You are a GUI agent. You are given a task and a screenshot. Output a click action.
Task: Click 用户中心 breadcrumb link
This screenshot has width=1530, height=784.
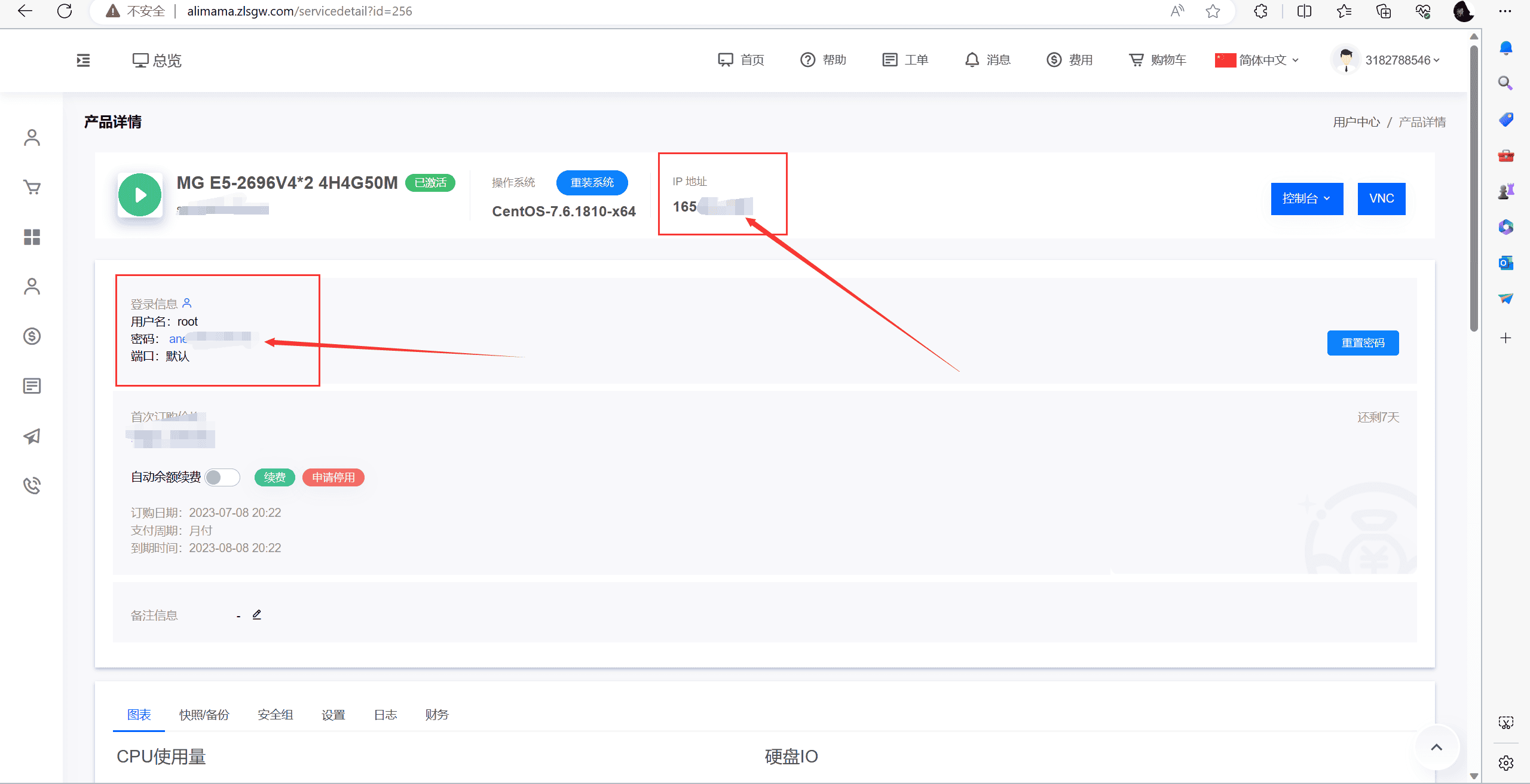click(x=1357, y=122)
